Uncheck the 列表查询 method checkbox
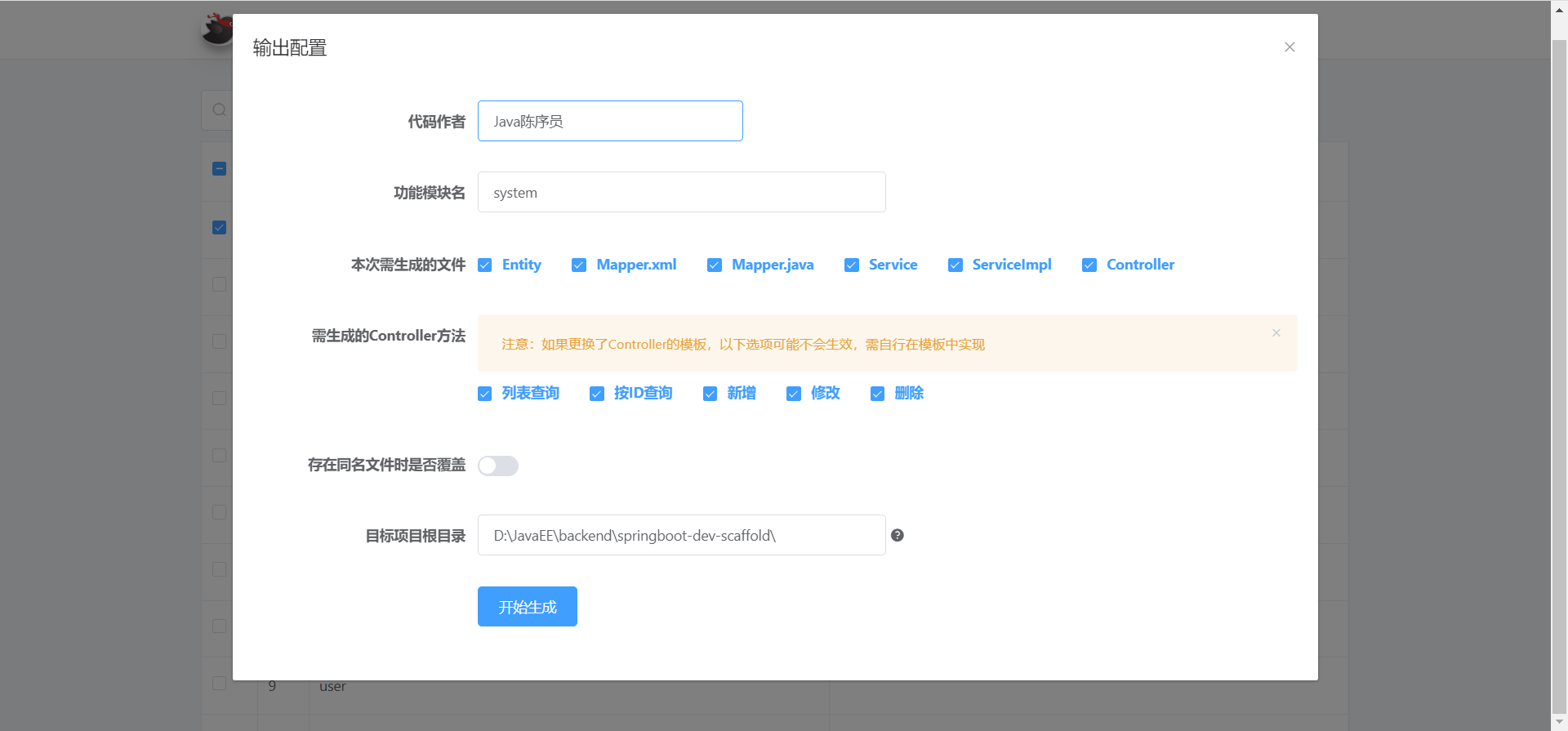1568x731 pixels. tap(485, 394)
